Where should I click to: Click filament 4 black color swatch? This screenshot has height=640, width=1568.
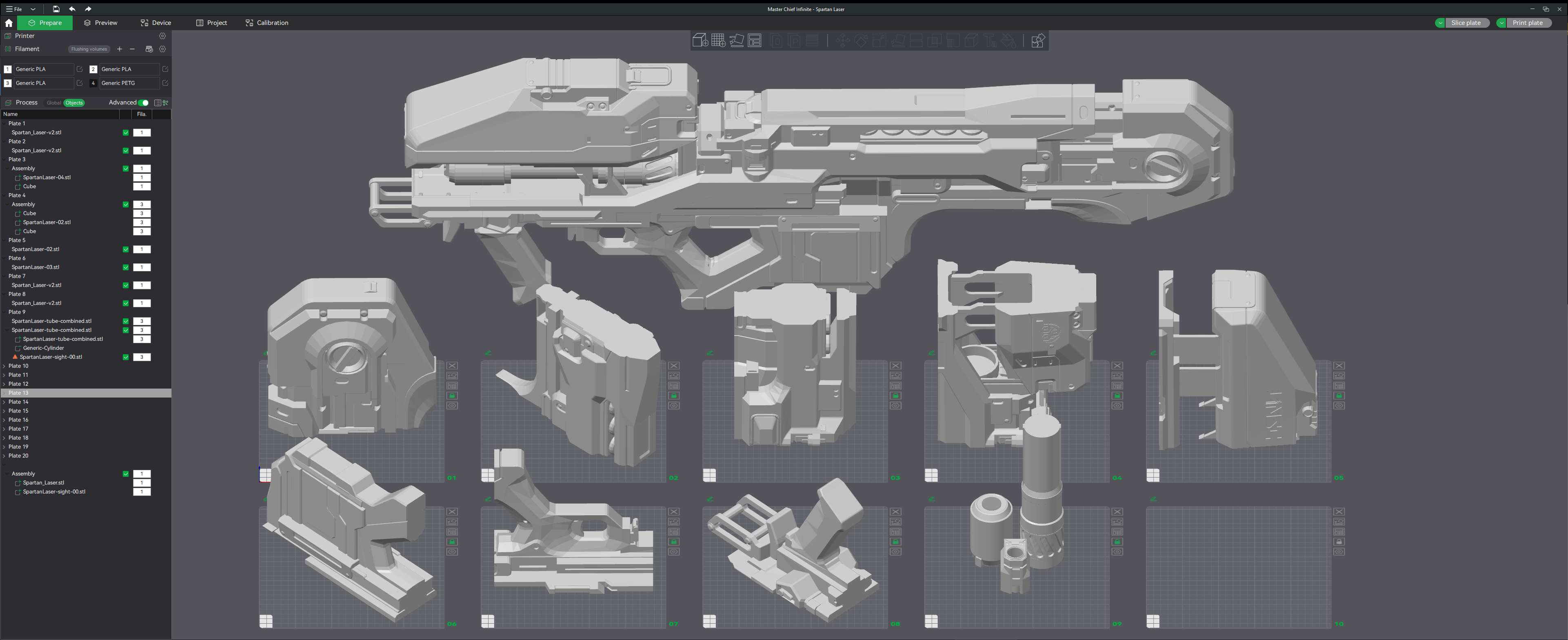tap(93, 83)
